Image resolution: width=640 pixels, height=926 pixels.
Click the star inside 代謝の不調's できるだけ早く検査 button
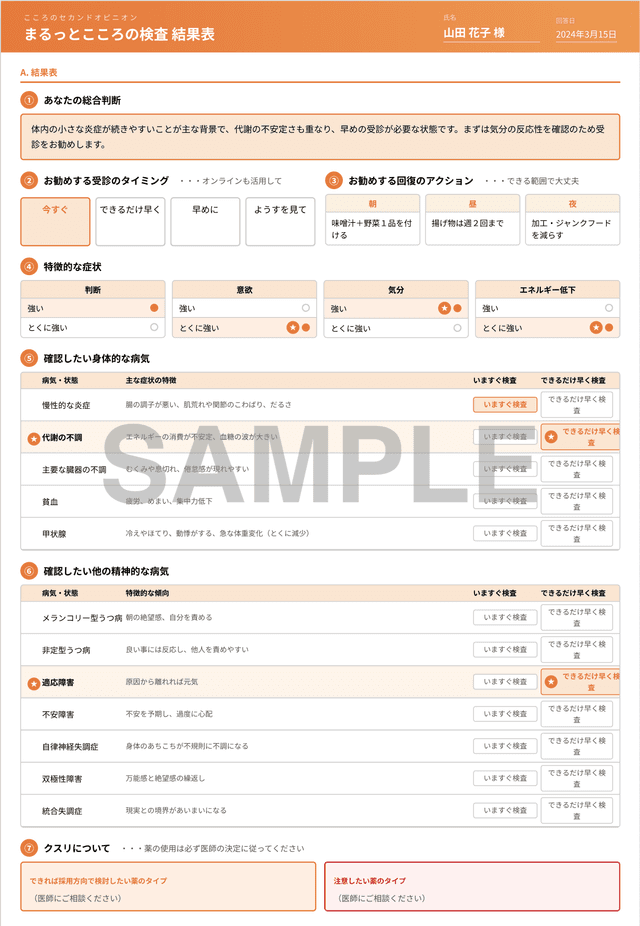point(551,436)
